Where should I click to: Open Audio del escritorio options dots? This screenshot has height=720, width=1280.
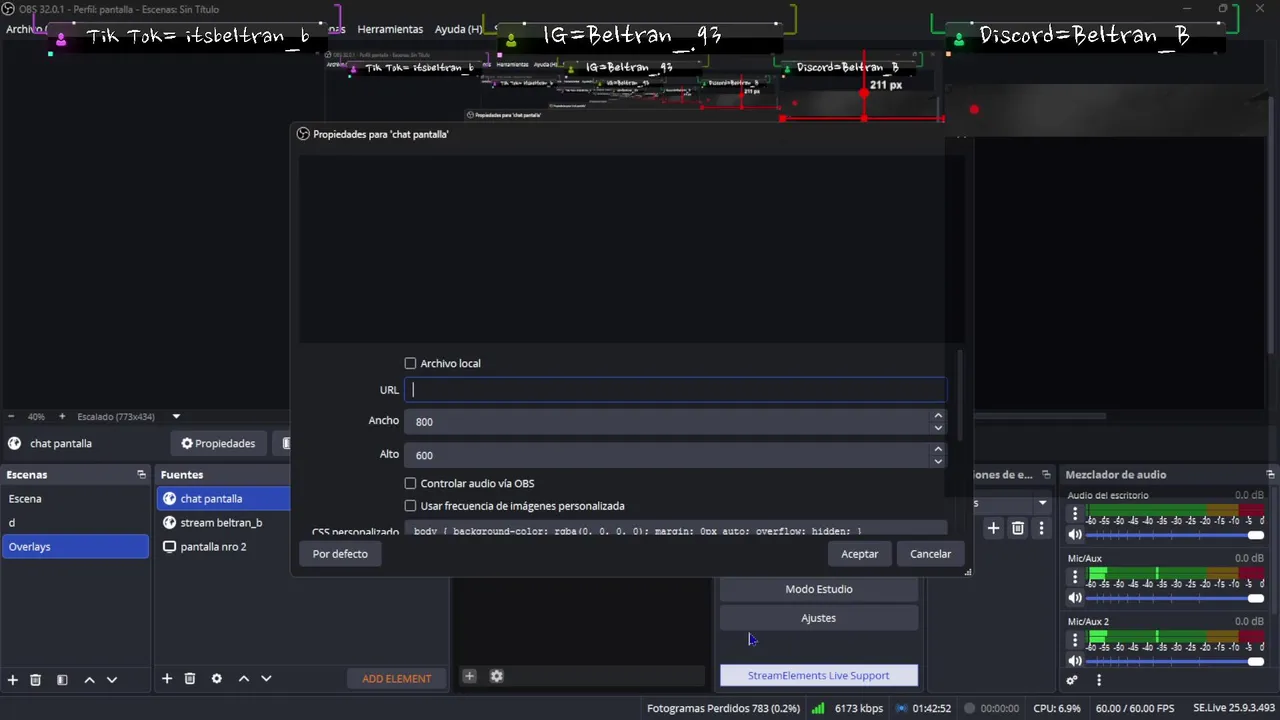tap(1075, 514)
